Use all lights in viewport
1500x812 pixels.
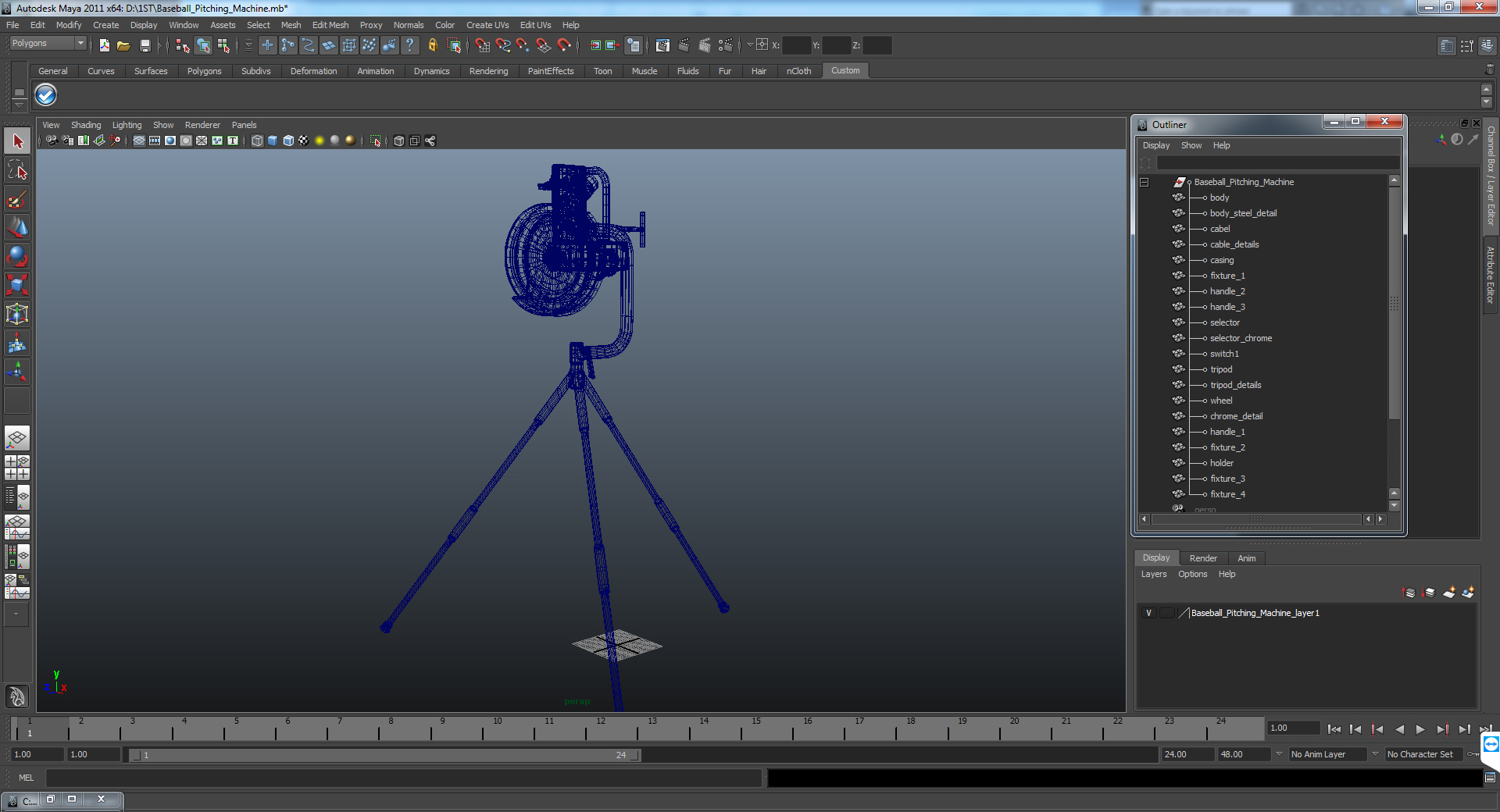[320, 141]
